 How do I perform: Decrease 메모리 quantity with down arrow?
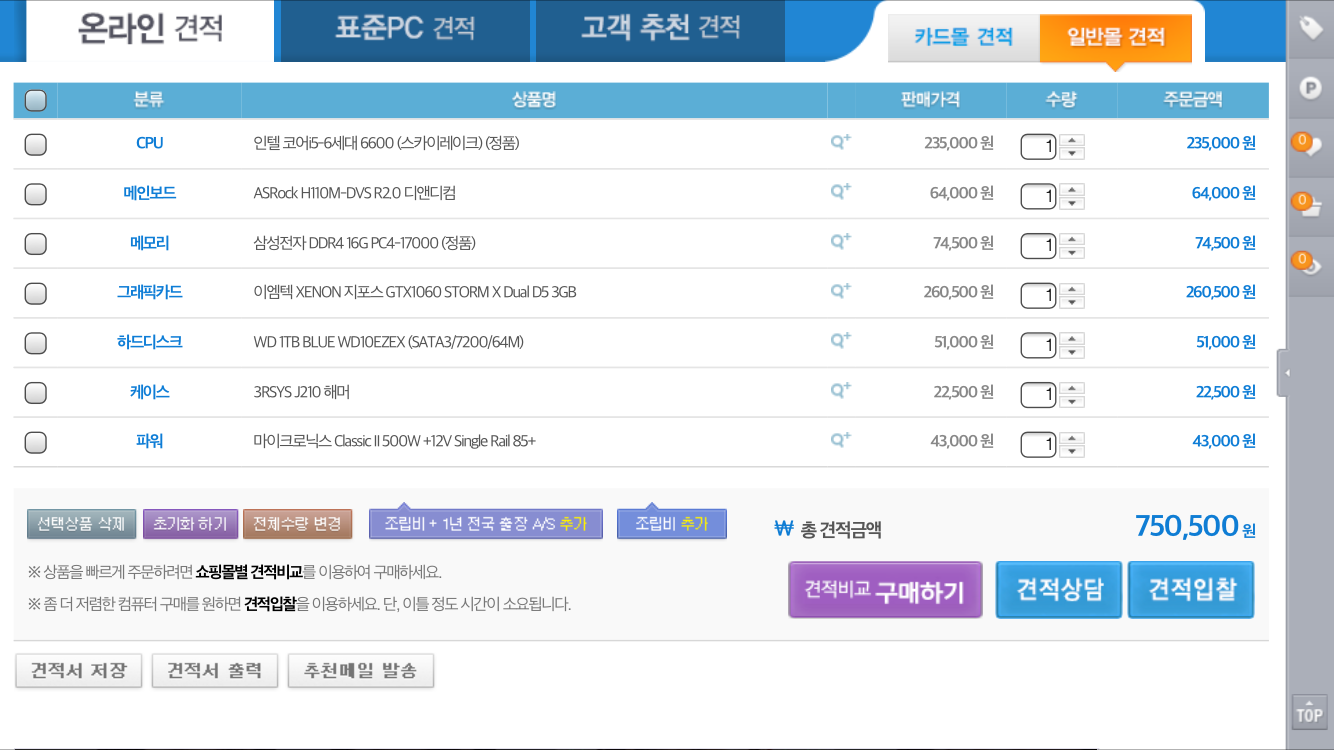[x=1072, y=252]
